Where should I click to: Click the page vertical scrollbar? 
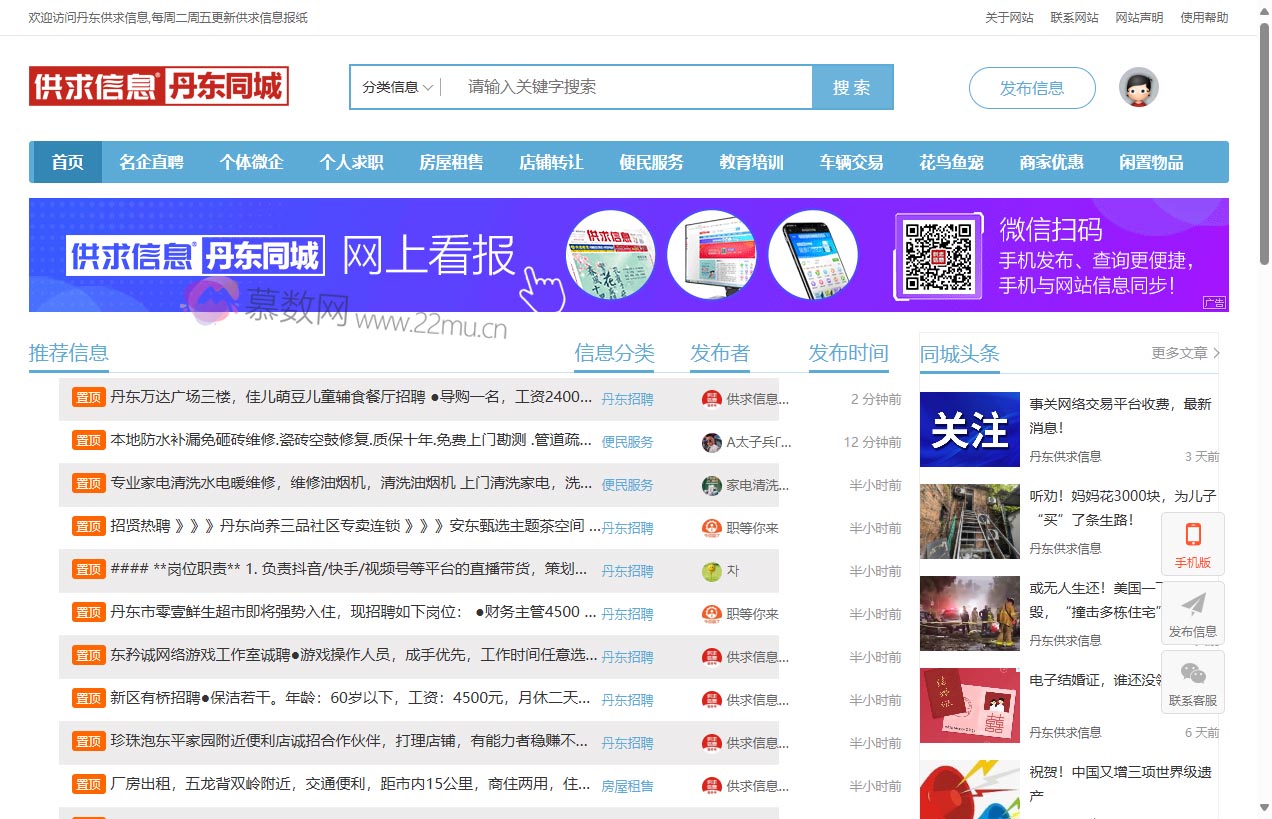(1264, 400)
